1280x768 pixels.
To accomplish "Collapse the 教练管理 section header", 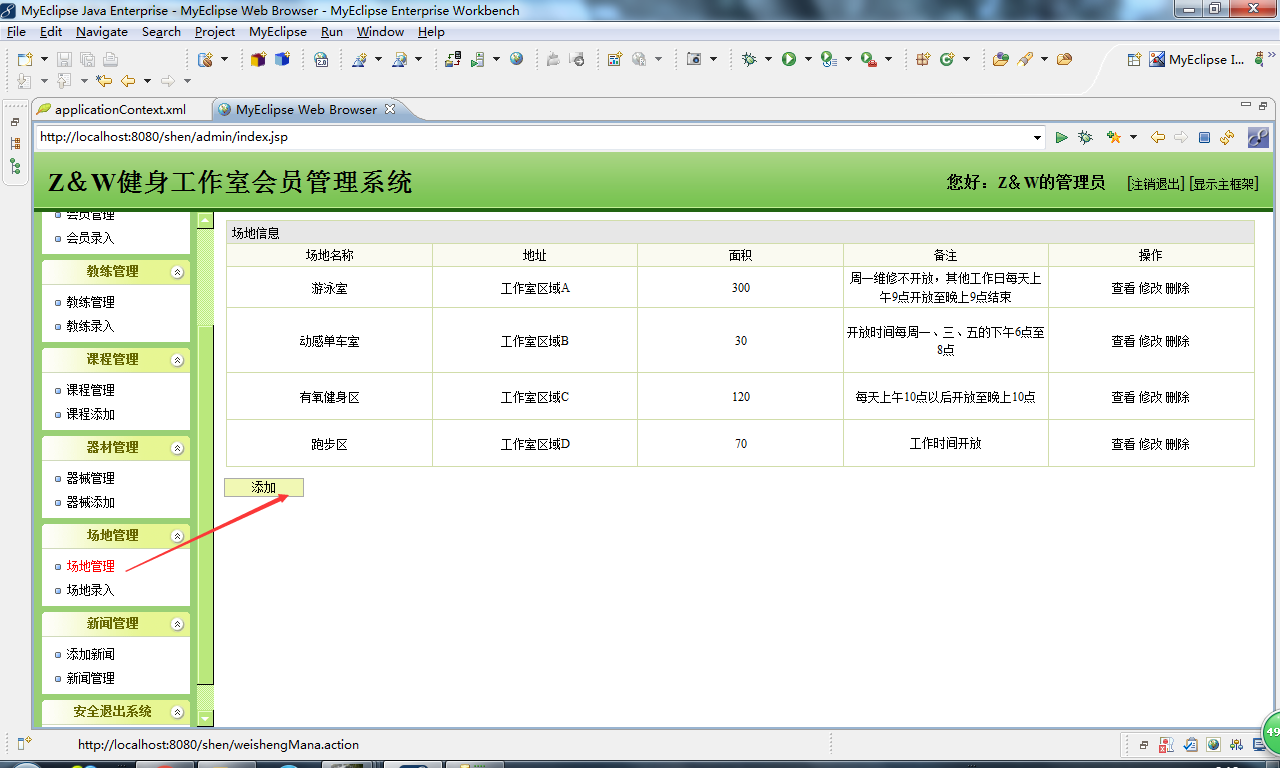I will pyautogui.click(x=177, y=271).
